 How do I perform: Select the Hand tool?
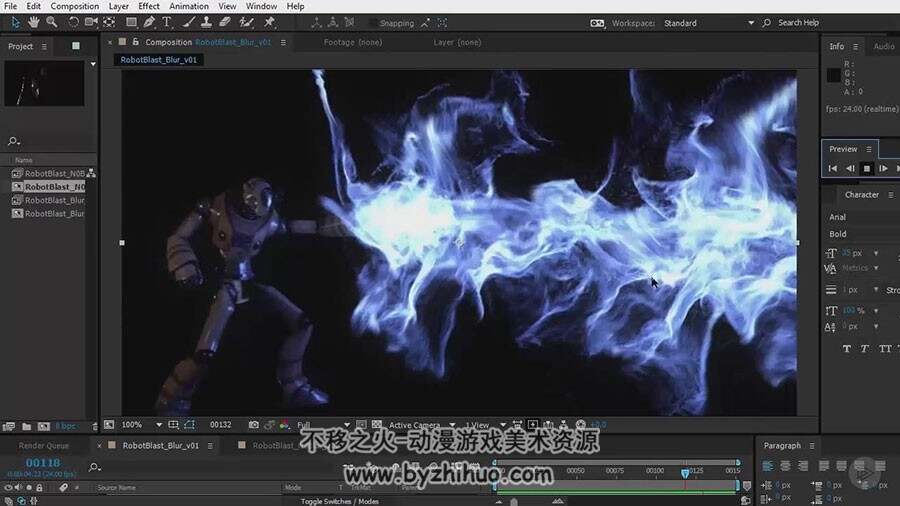(x=34, y=22)
